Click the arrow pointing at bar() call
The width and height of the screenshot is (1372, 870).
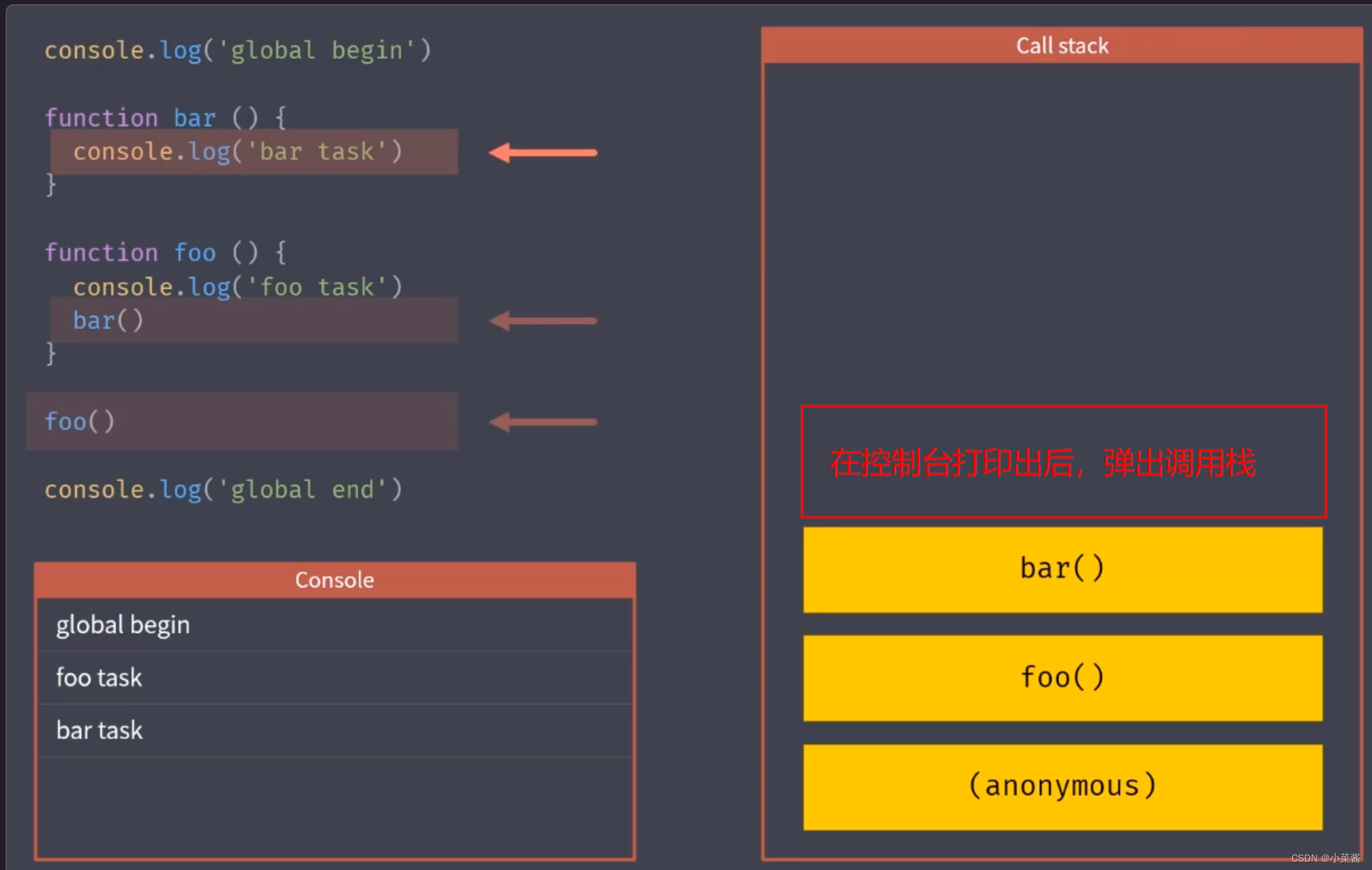[543, 321]
